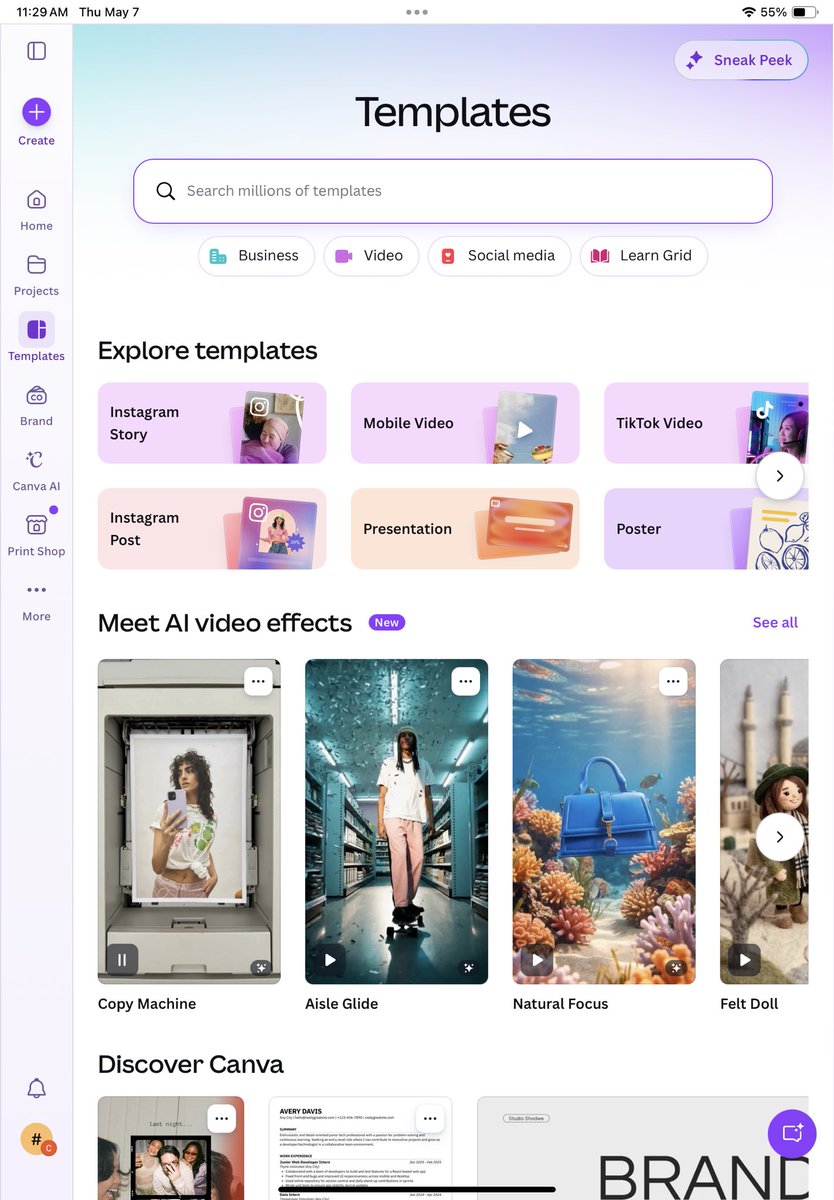
Task: Open Aisle Glide effect thumbnail
Action: [x=396, y=822]
